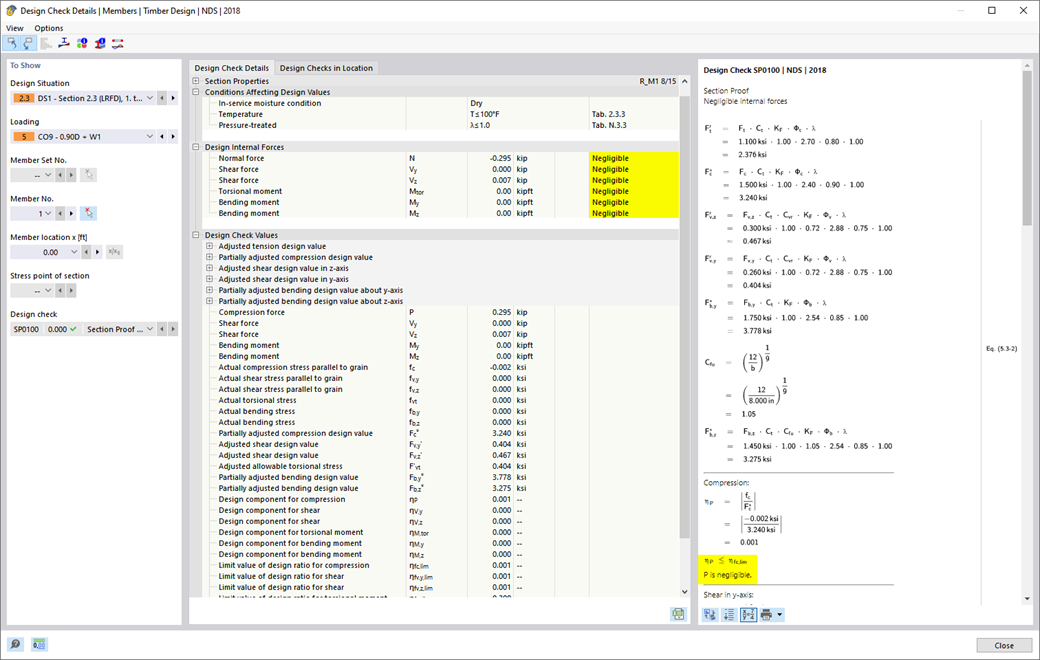Open the Design Situation dropdown
Image resolution: width=1040 pixels, height=660 pixels.
tap(150, 98)
